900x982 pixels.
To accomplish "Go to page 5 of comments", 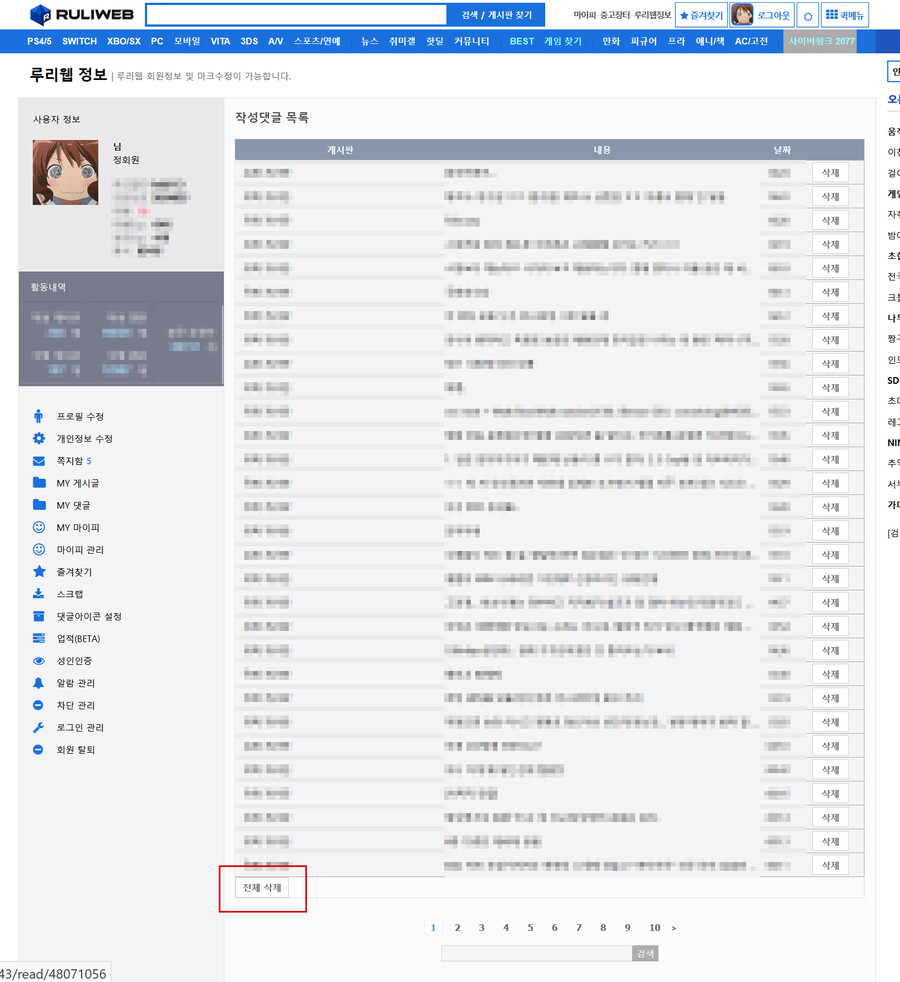I will [530, 928].
